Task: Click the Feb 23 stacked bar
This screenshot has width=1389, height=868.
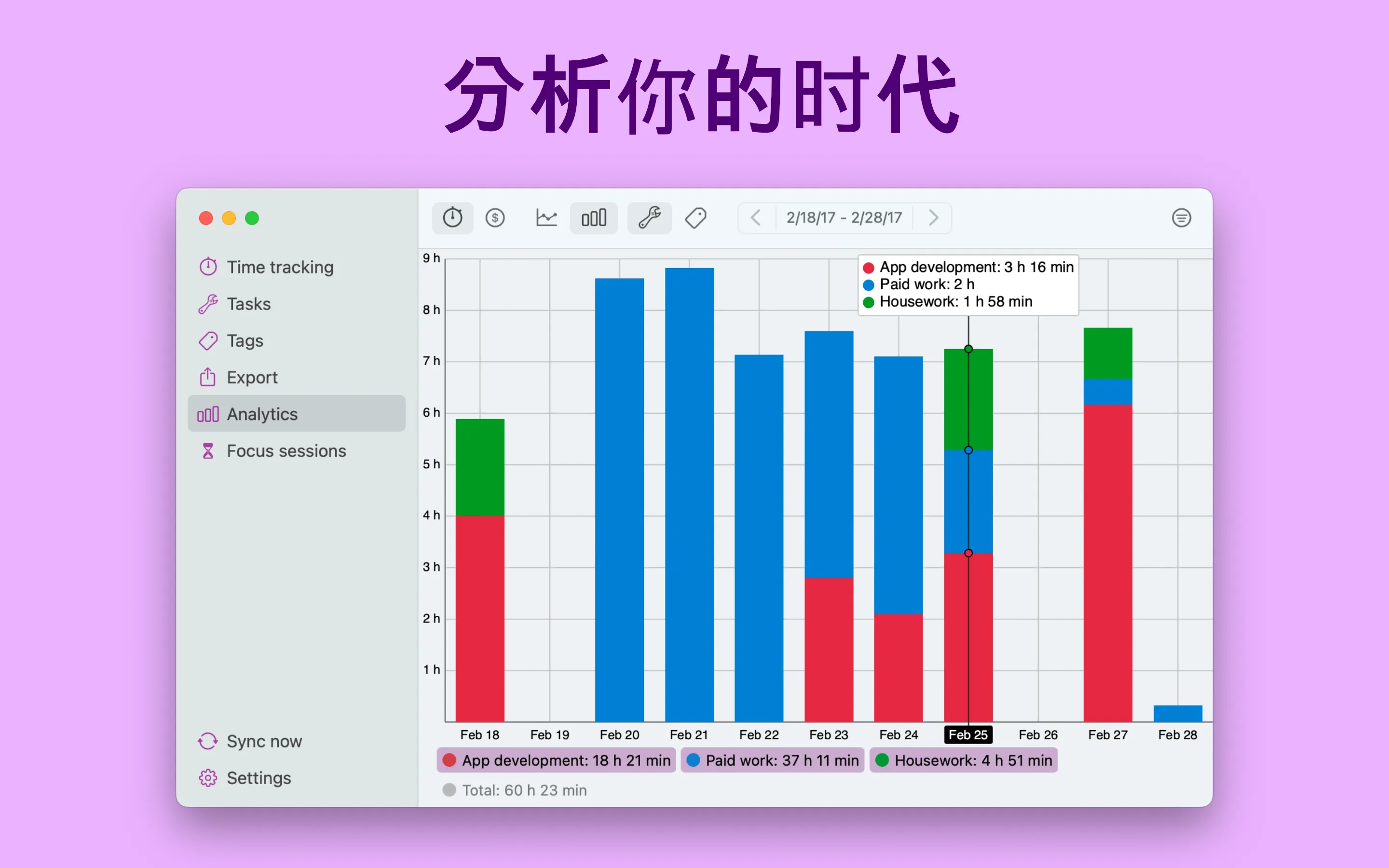Action: (x=829, y=527)
